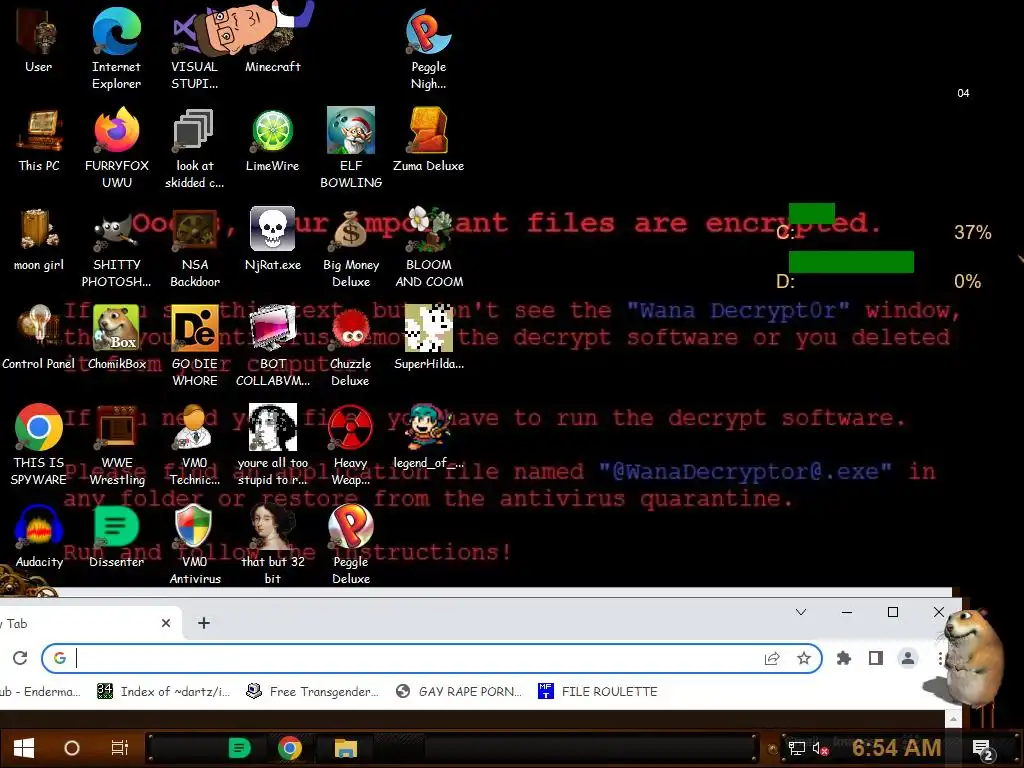Open Cortana search circle on taskbar
The height and width of the screenshot is (768, 1024).
tap(72, 748)
